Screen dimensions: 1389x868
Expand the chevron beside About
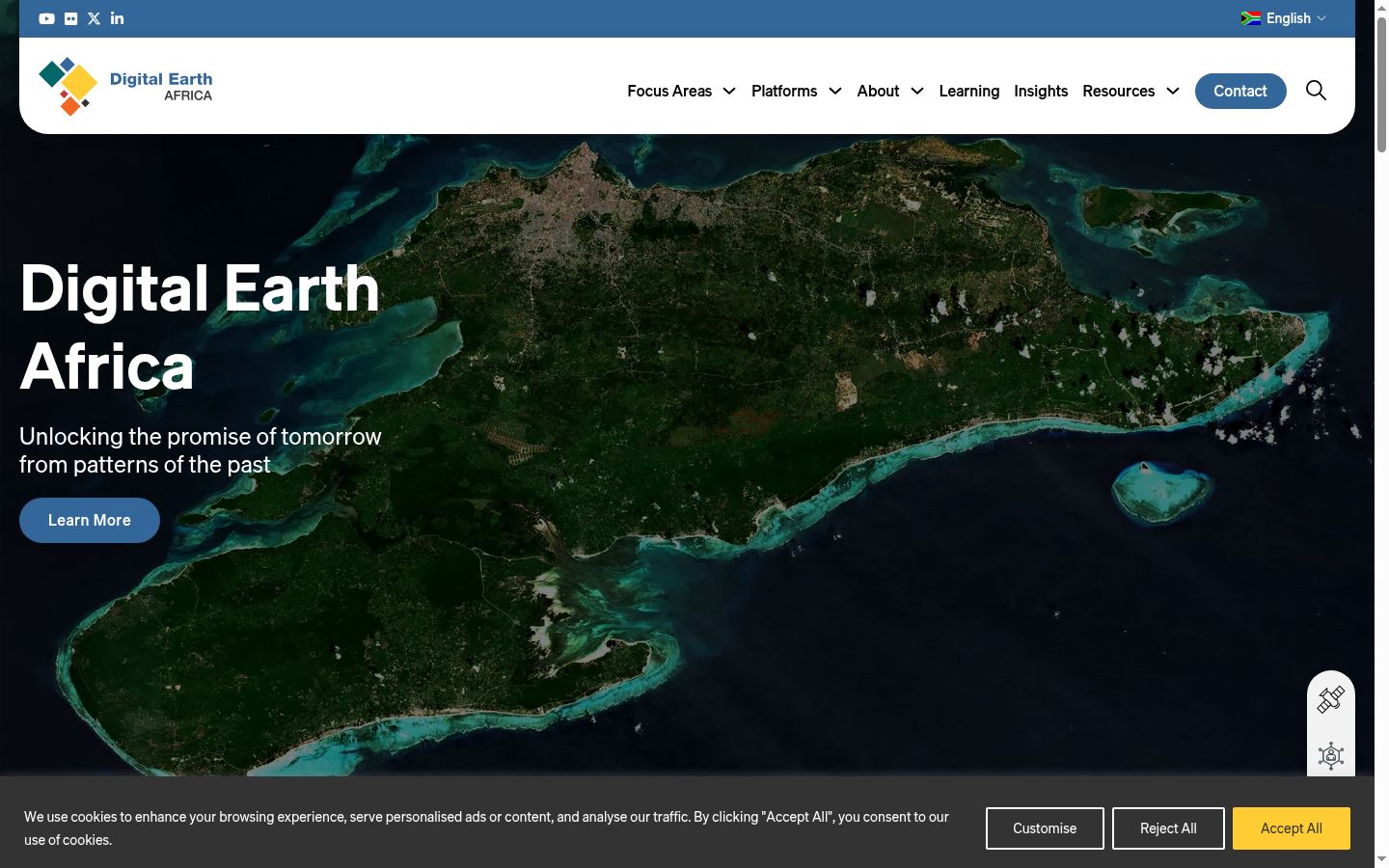pyautogui.click(x=917, y=91)
